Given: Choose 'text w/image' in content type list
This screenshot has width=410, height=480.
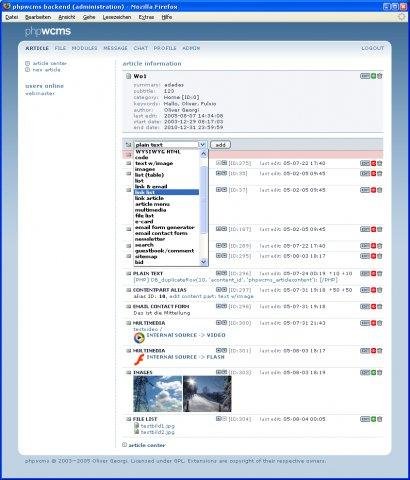Looking at the screenshot, I should pyautogui.click(x=154, y=163).
